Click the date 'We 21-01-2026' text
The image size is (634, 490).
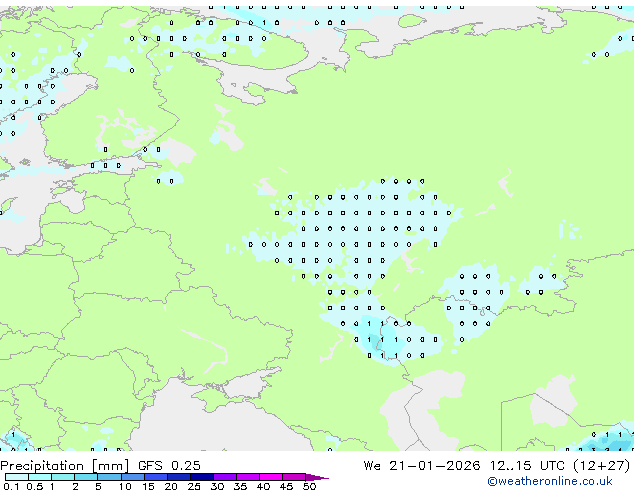pyautogui.click(x=422, y=466)
